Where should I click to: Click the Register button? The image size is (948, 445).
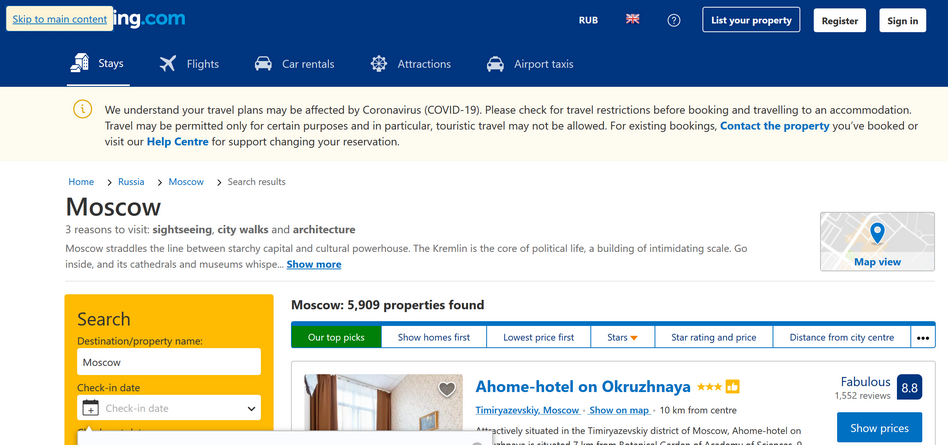click(839, 20)
